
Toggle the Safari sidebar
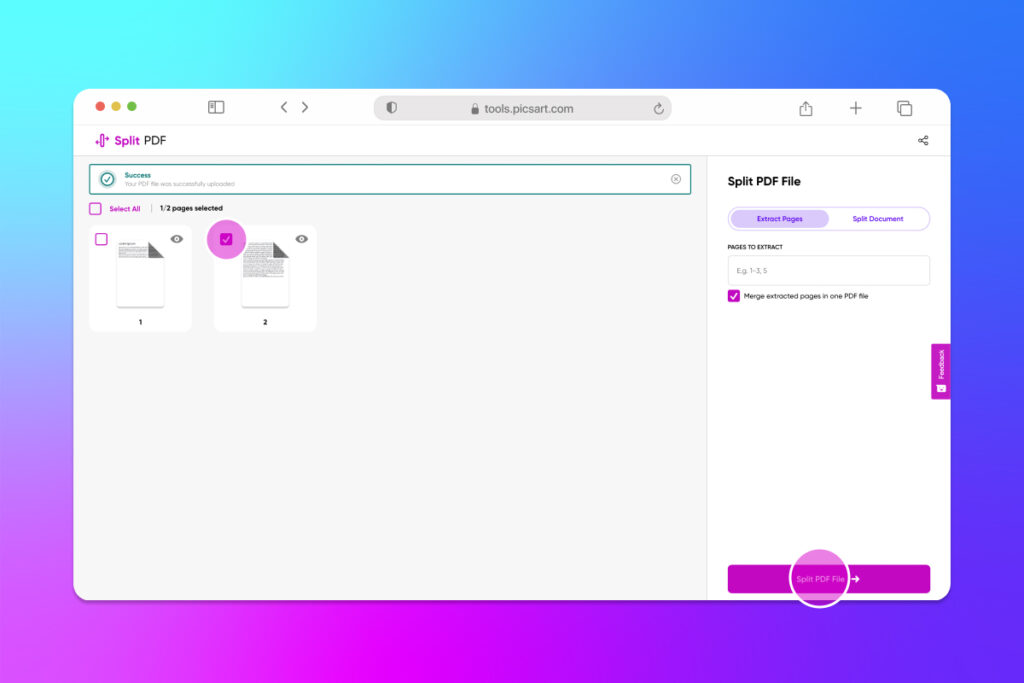coord(216,106)
